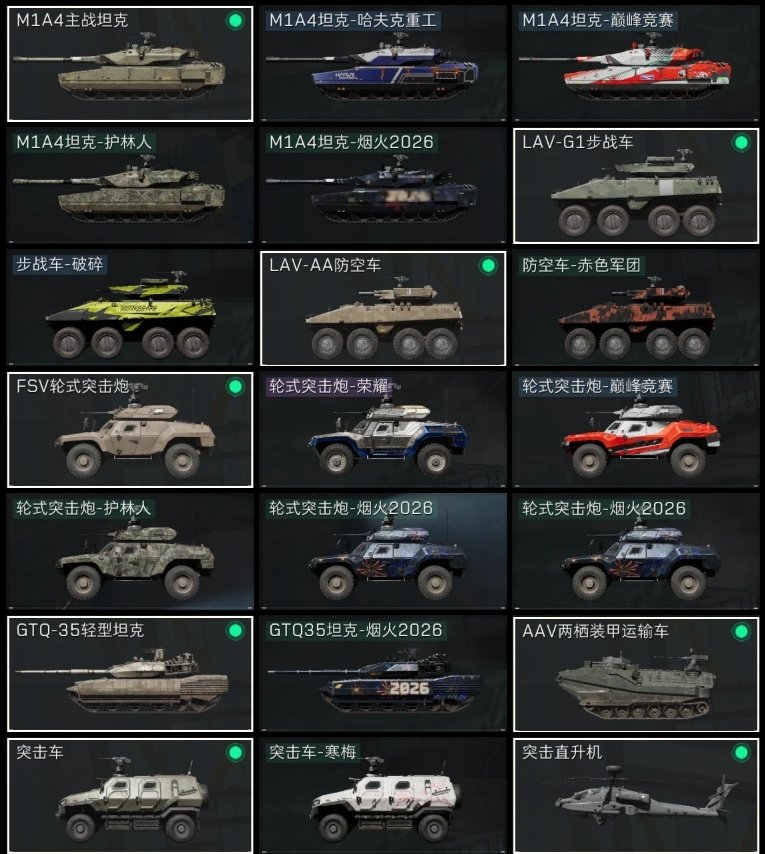Select the 步战车-破碎 neon green vehicle
The image size is (765, 854).
(130, 308)
